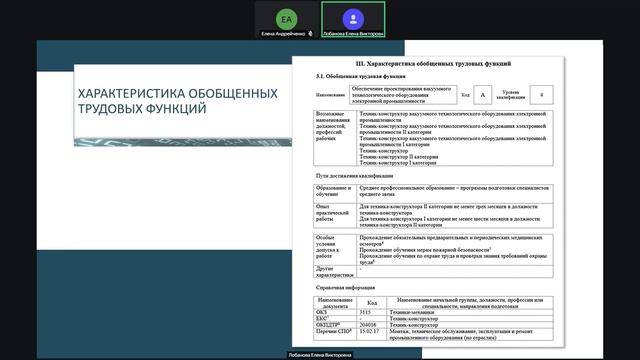Viewport: 640px width, 360px height.
Task: Click the Справочная информация heading
Action: point(345,288)
